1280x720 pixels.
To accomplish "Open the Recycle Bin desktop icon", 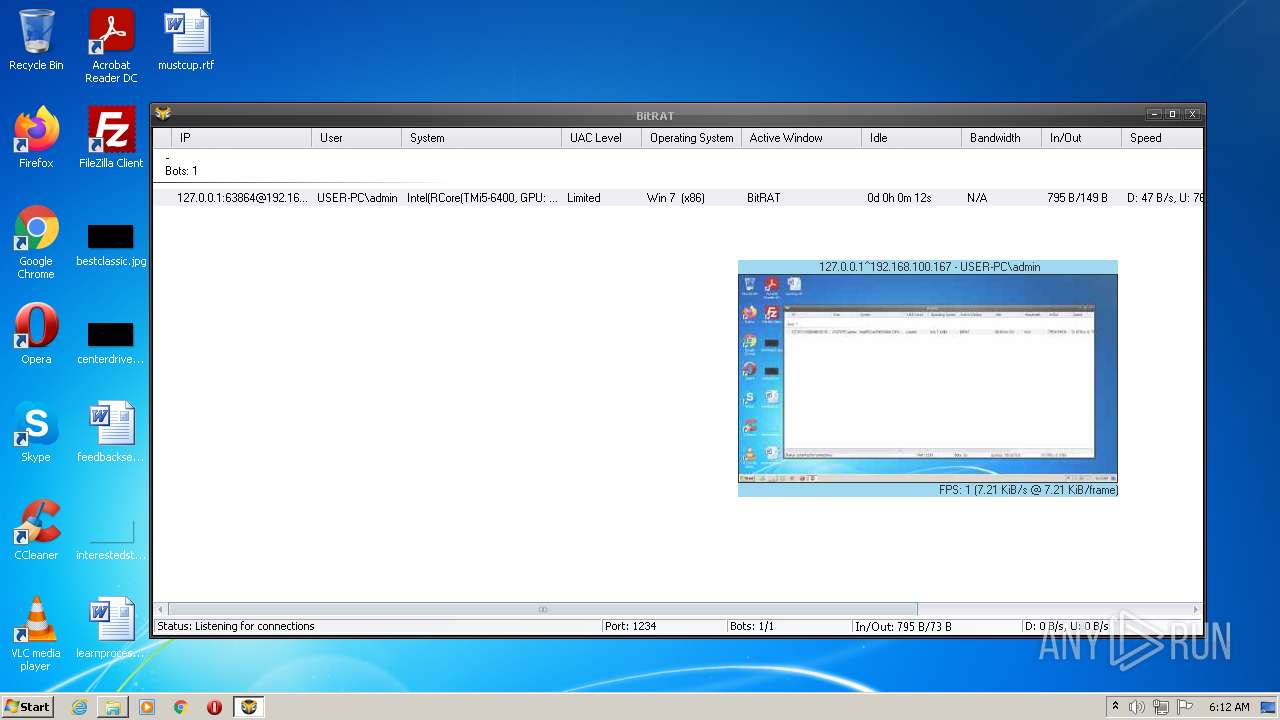I will [x=36, y=40].
